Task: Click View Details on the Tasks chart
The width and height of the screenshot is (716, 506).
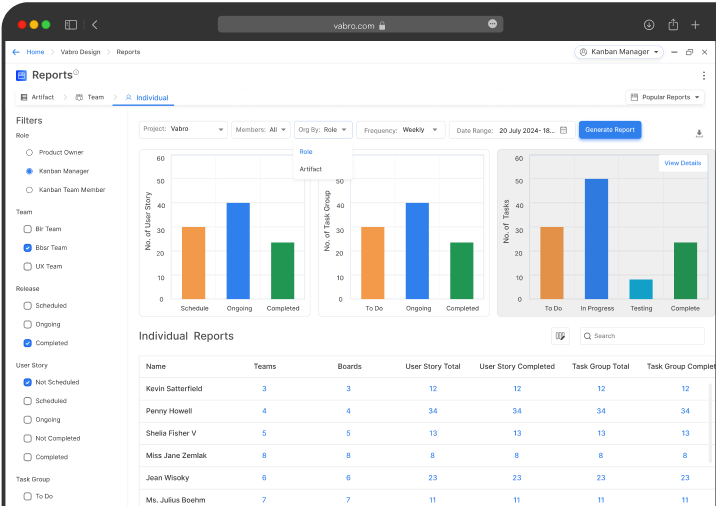Action: tap(683, 163)
